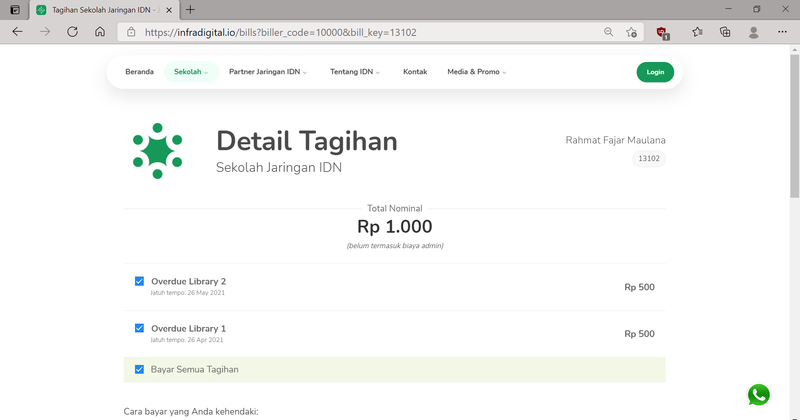This screenshot has height=420, width=800.
Task: Click the browser Back arrow
Action: [x=17, y=32]
